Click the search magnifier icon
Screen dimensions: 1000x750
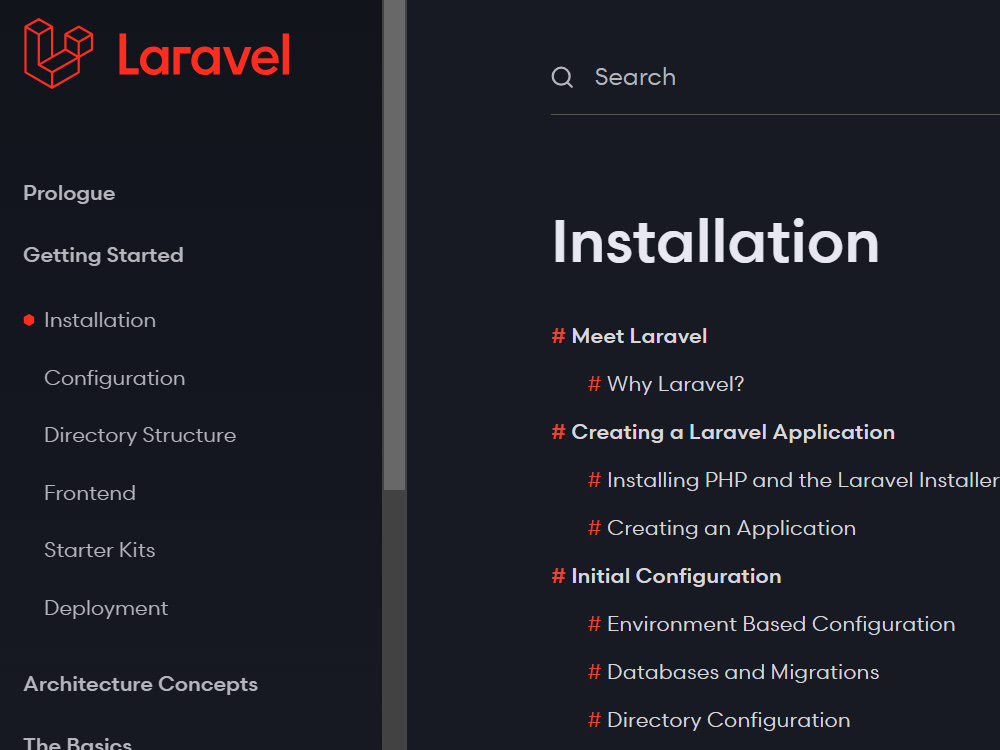tap(562, 77)
